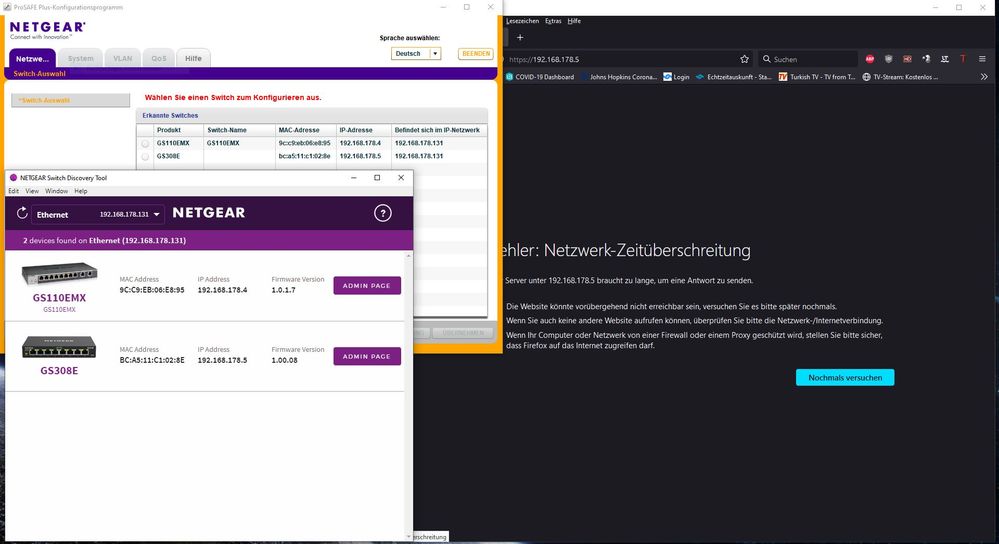The width and height of the screenshot is (999, 544).
Task: Switch to the Netzwerk tab in ProSAFE
Action: click(x=32, y=58)
